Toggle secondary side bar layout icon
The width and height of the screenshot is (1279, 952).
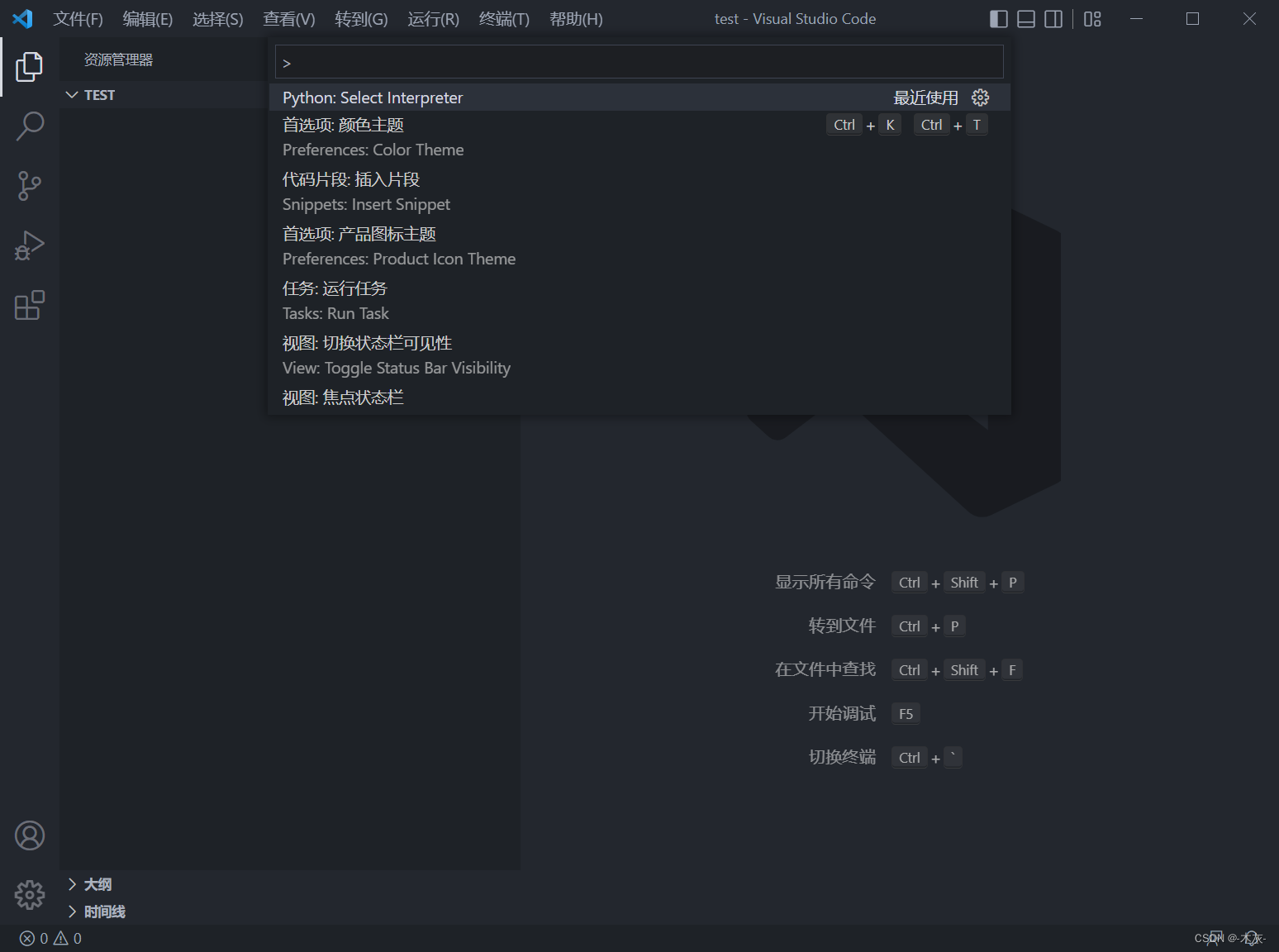pyautogui.click(x=1053, y=19)
